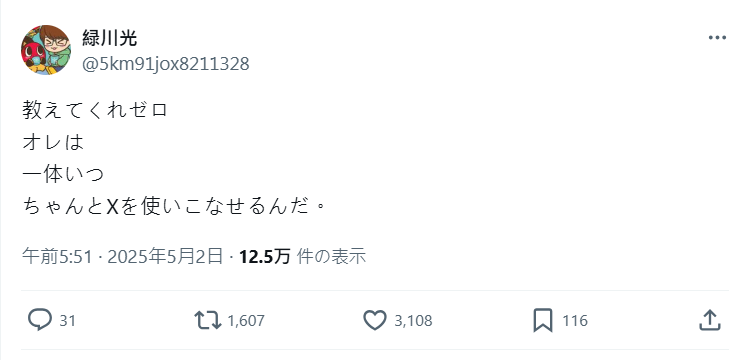742x360 pixels.
Task: Click the share upload arrow icon
Action: click(710, 320)
